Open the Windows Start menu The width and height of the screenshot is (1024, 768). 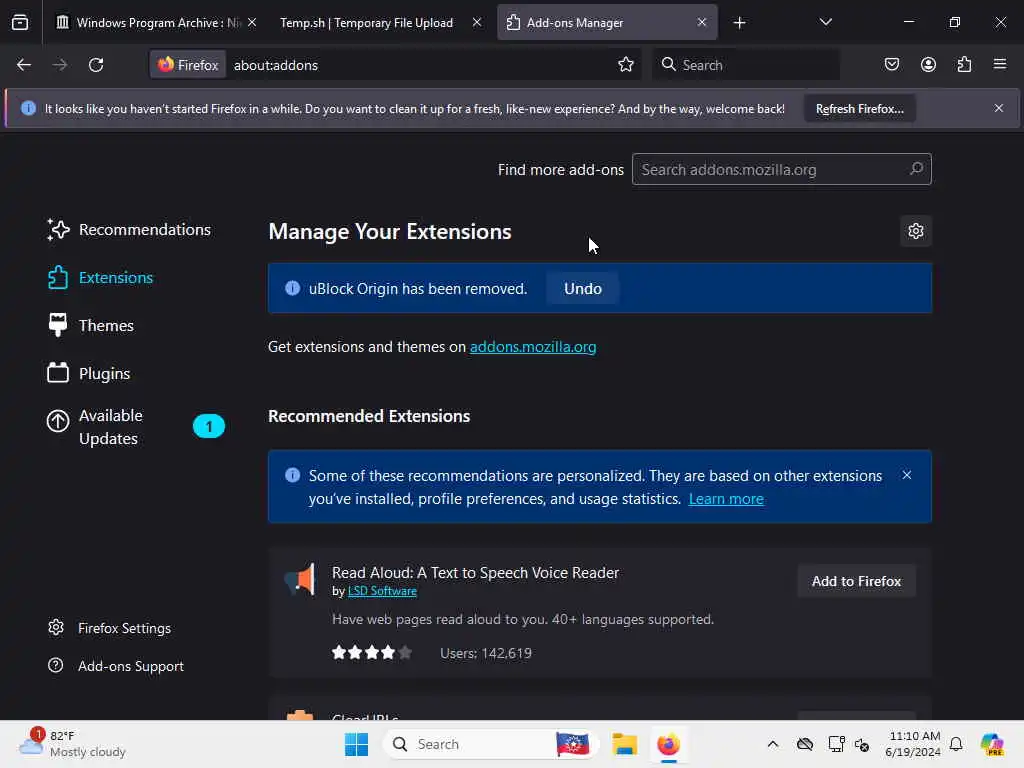pyautogui.click(x=357, y=744)
